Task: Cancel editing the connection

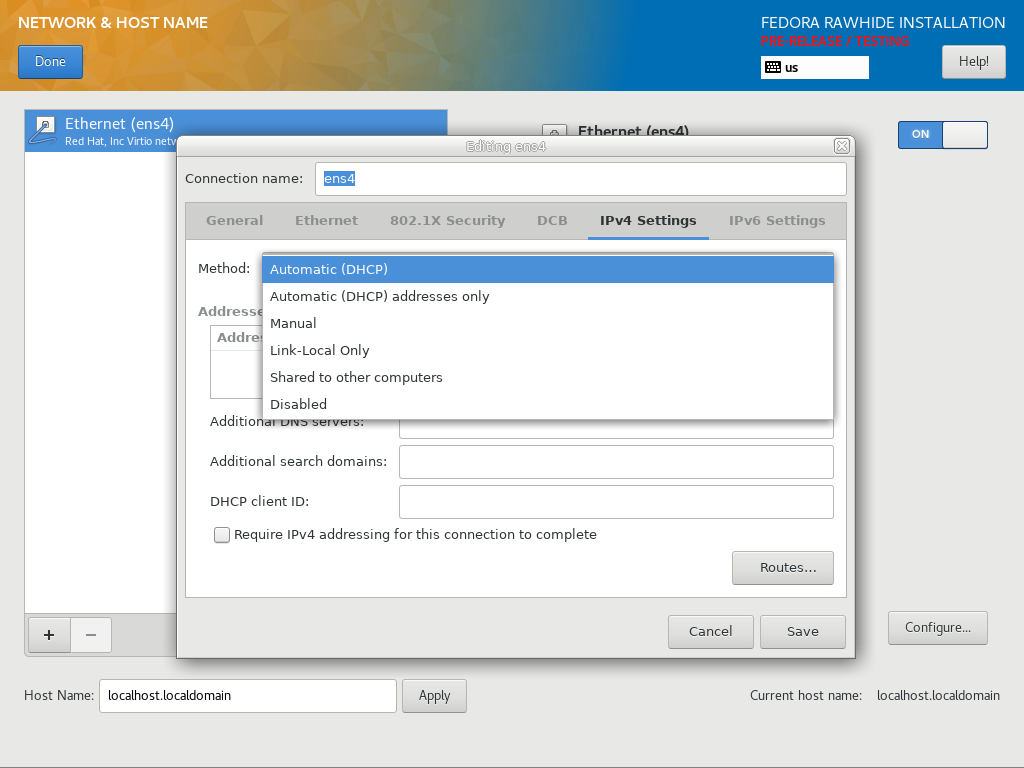Action: pyautogui.click(x=711, y=632)
